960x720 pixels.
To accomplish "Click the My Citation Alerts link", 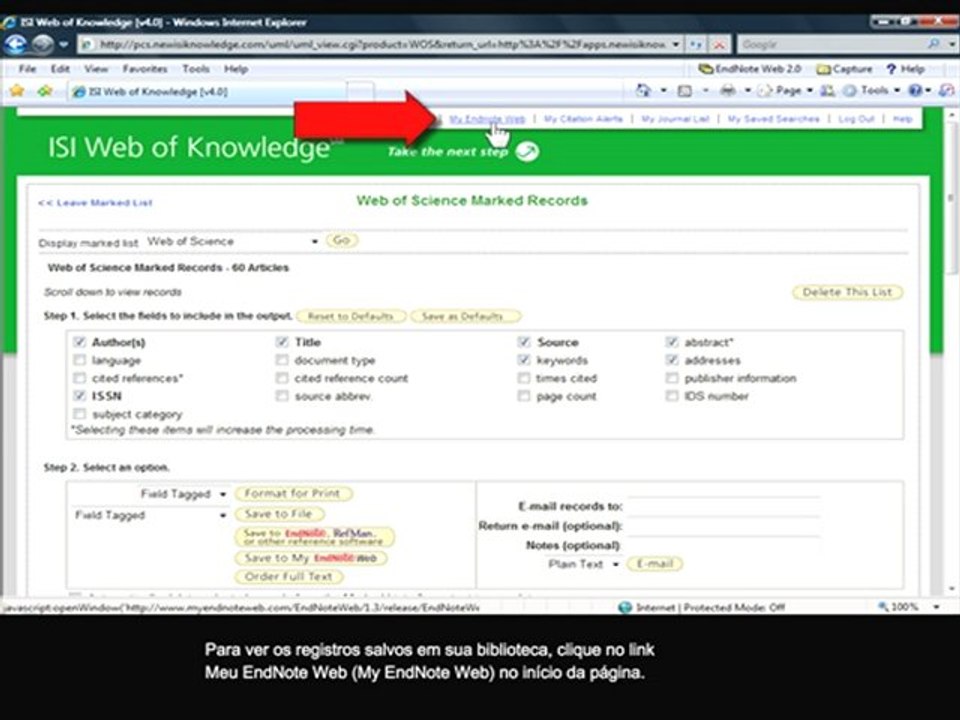I will tap(583, 119).
